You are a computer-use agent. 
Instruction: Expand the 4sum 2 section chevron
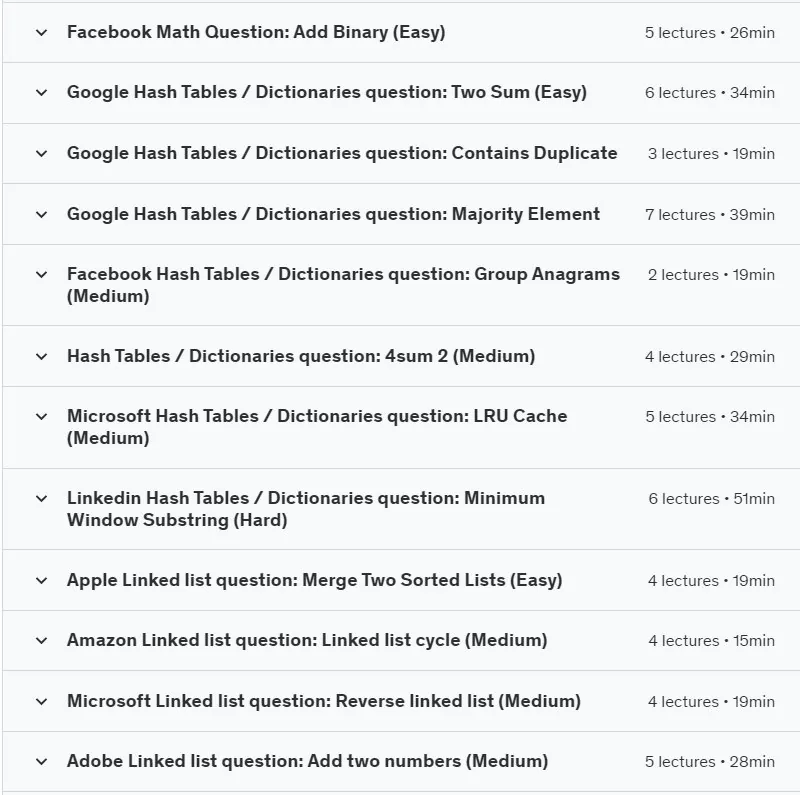[42, 357]
